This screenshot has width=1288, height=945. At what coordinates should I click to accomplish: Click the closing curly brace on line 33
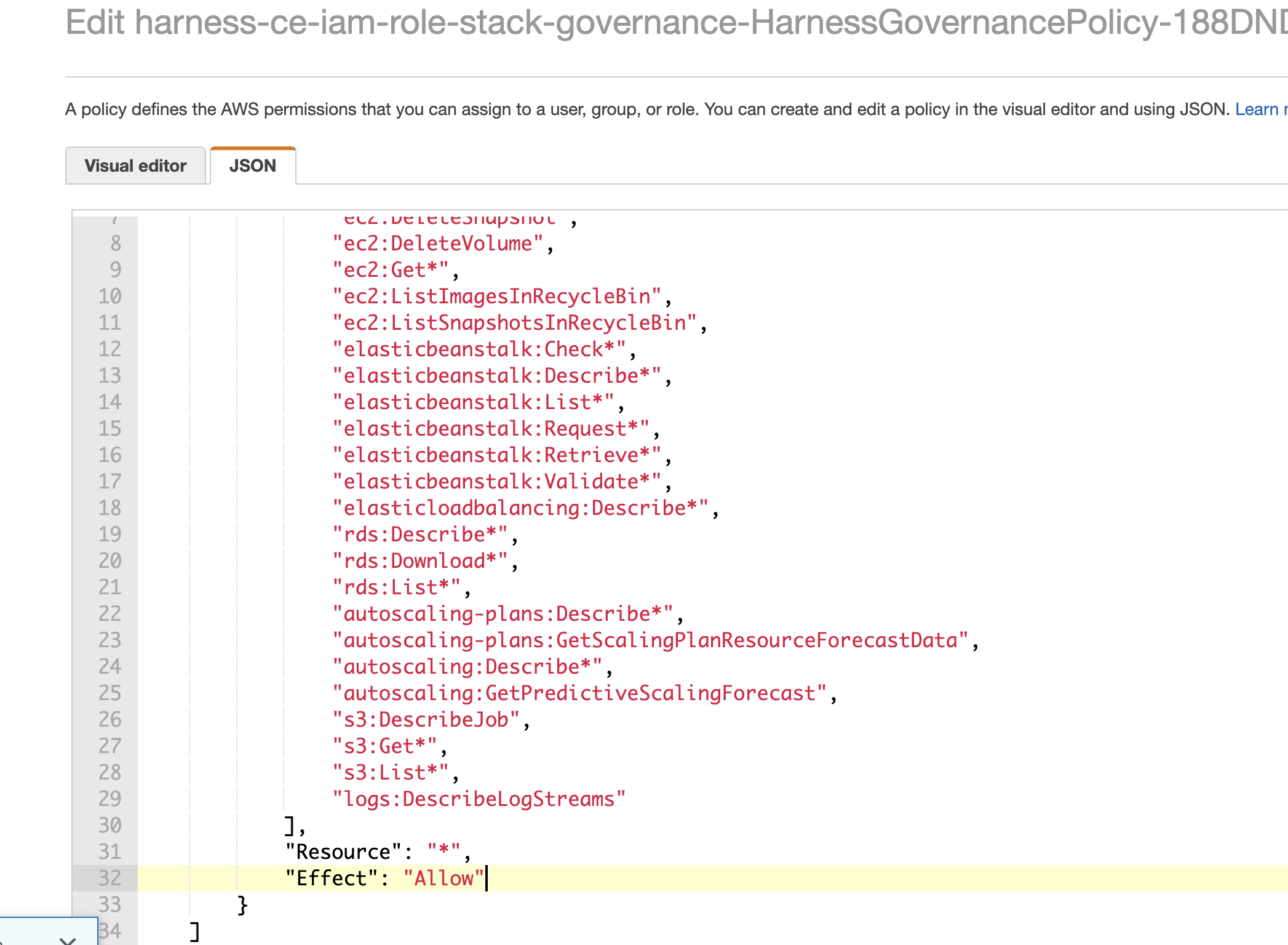pos(242,905)
